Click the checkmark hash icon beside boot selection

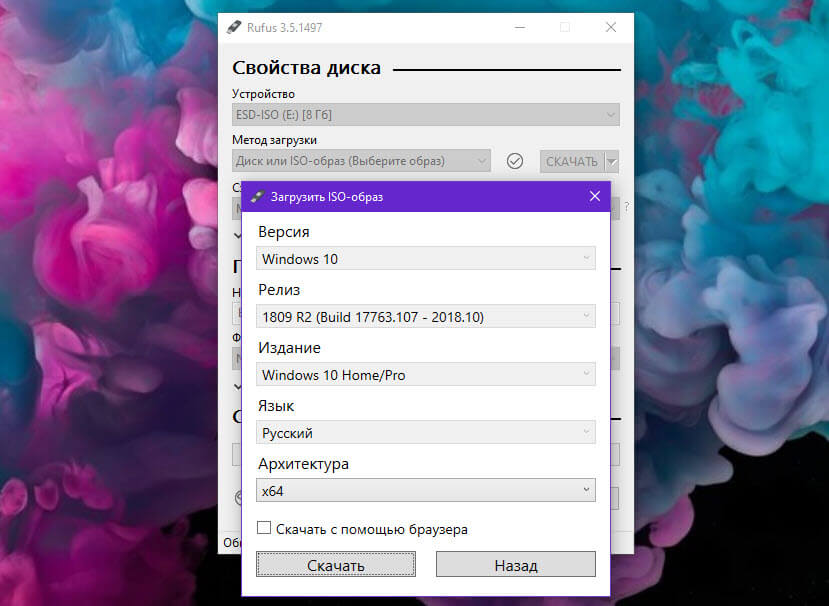[x=514, y=161]
